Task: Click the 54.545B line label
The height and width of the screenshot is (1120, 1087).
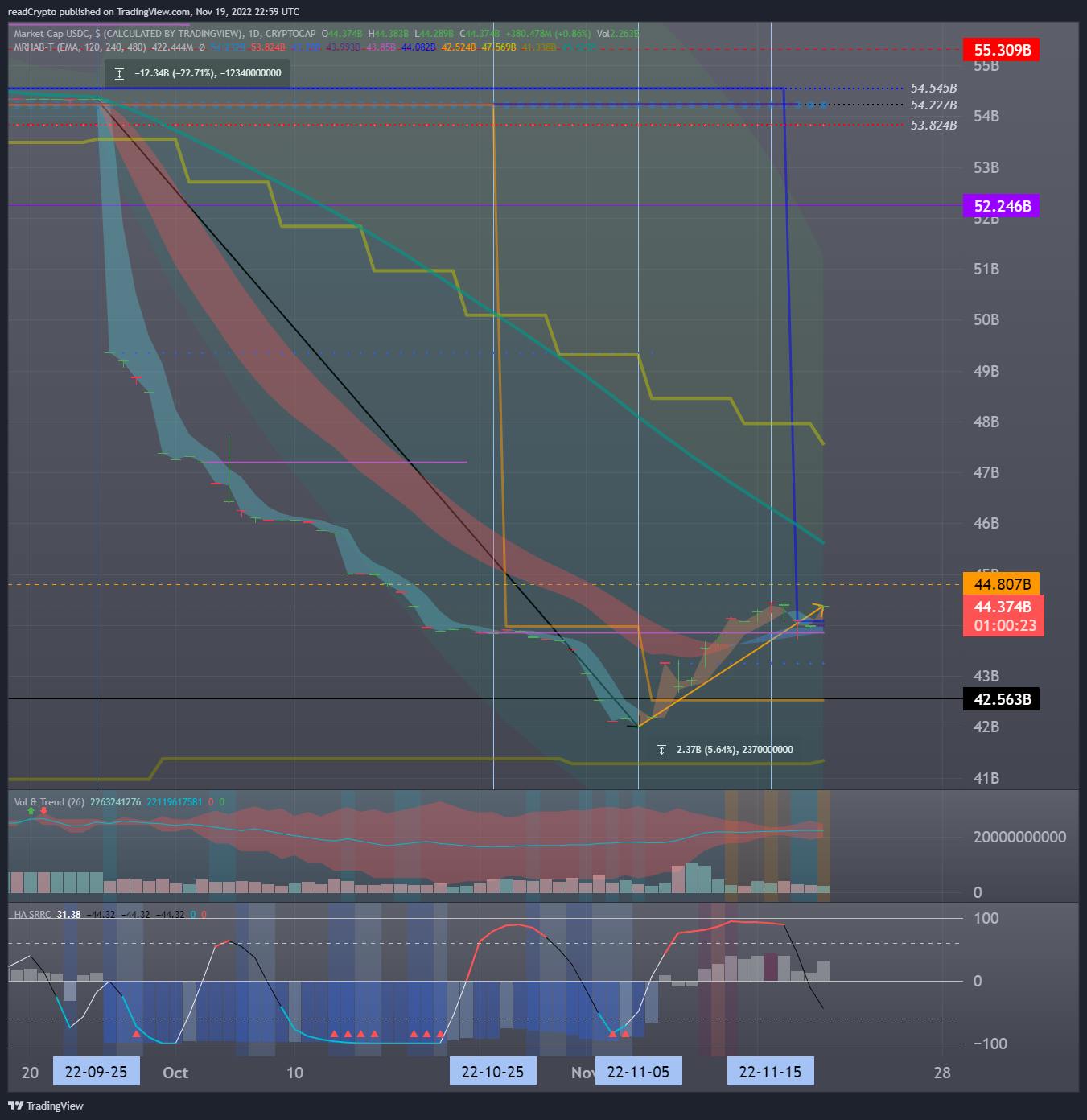Action: coord(933,89)
